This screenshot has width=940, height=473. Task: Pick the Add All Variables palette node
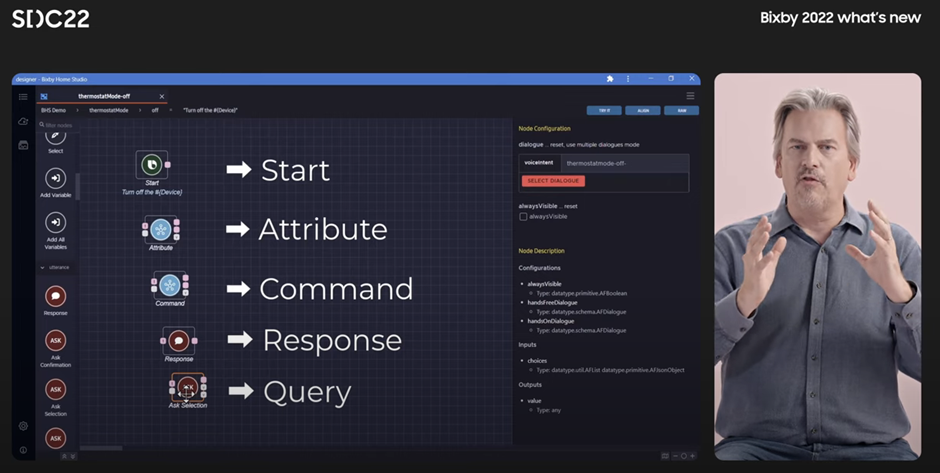point(56,231)
